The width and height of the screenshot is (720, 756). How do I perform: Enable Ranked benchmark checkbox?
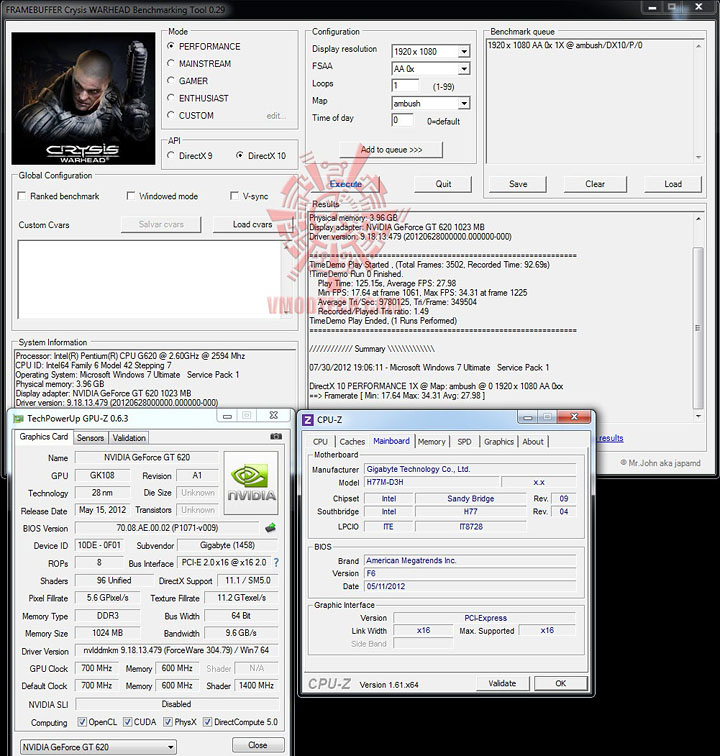coord(22,196)
